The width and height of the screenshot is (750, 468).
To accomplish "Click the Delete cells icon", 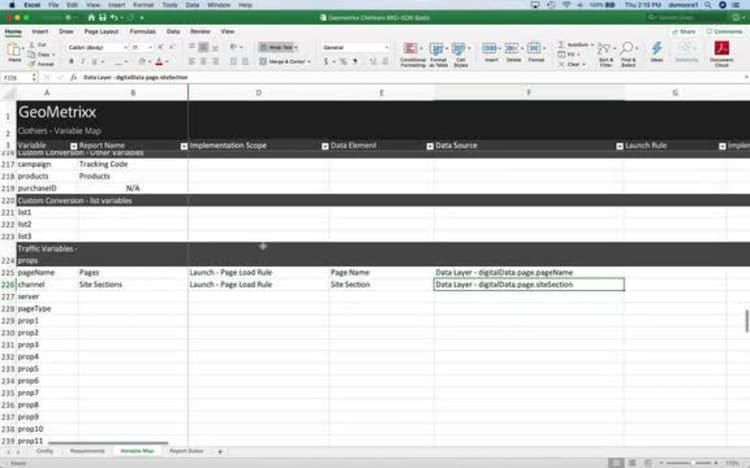I will pyautogui.click(x=511, y=48).
